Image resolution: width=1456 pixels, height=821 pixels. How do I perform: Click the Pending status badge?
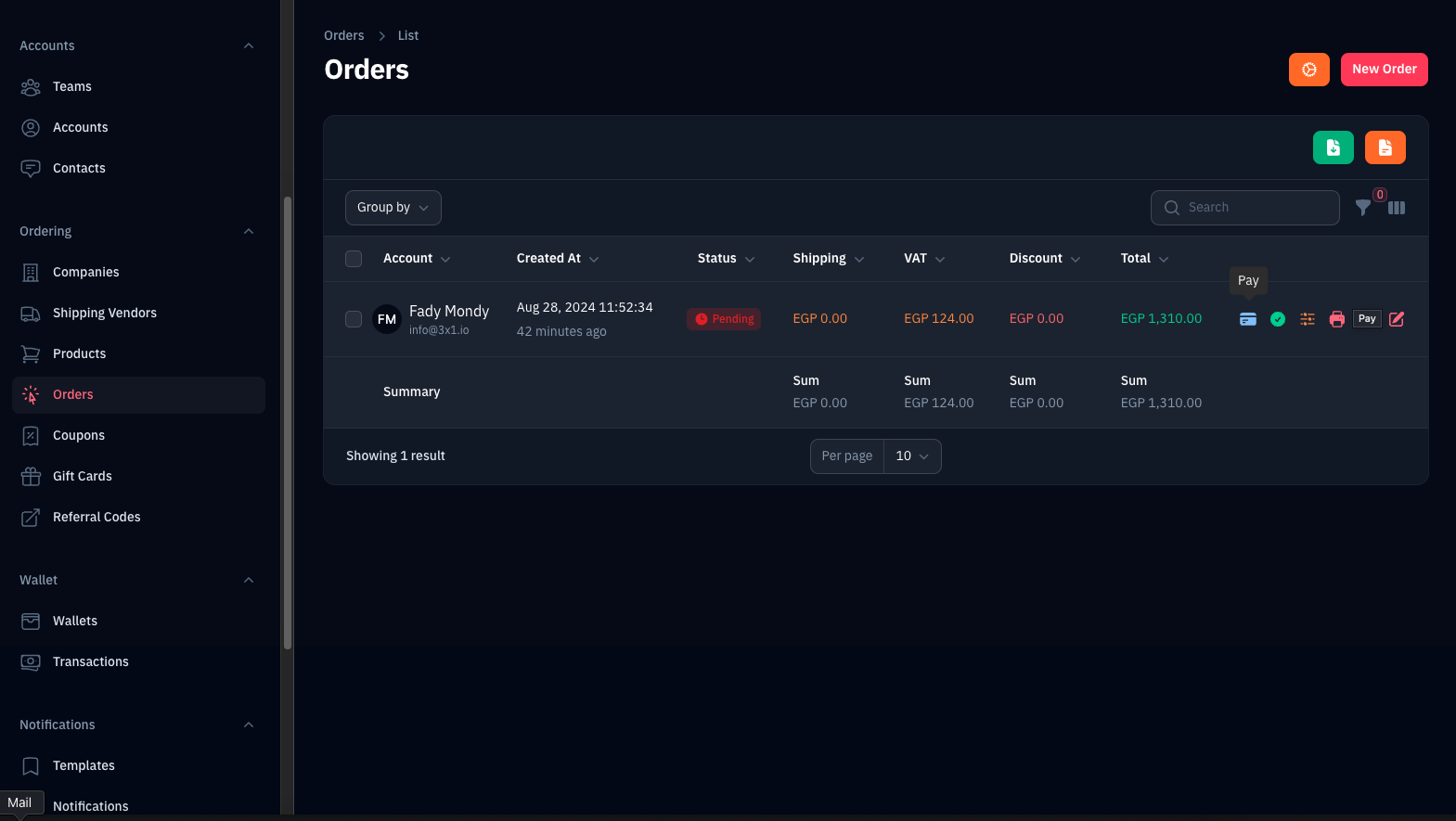click(x=724, y=319)
